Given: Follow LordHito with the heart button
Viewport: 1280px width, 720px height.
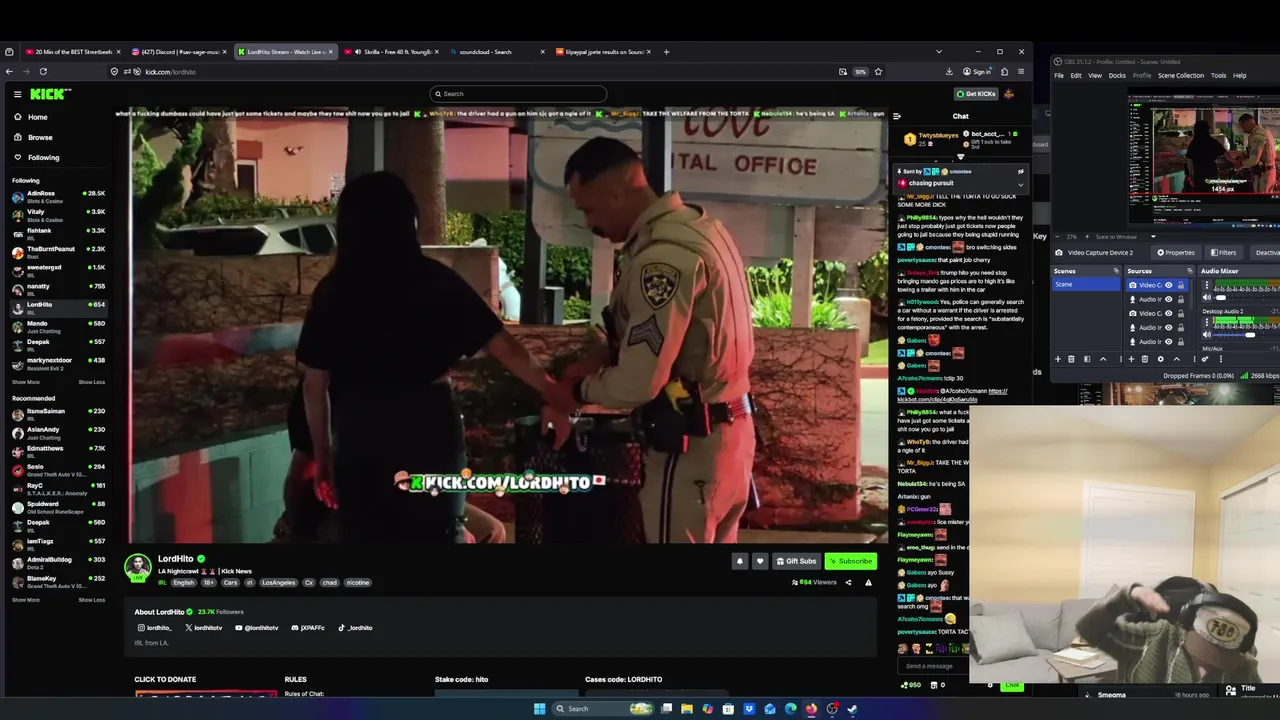Looking at the screenshot, I should (760, 561).
